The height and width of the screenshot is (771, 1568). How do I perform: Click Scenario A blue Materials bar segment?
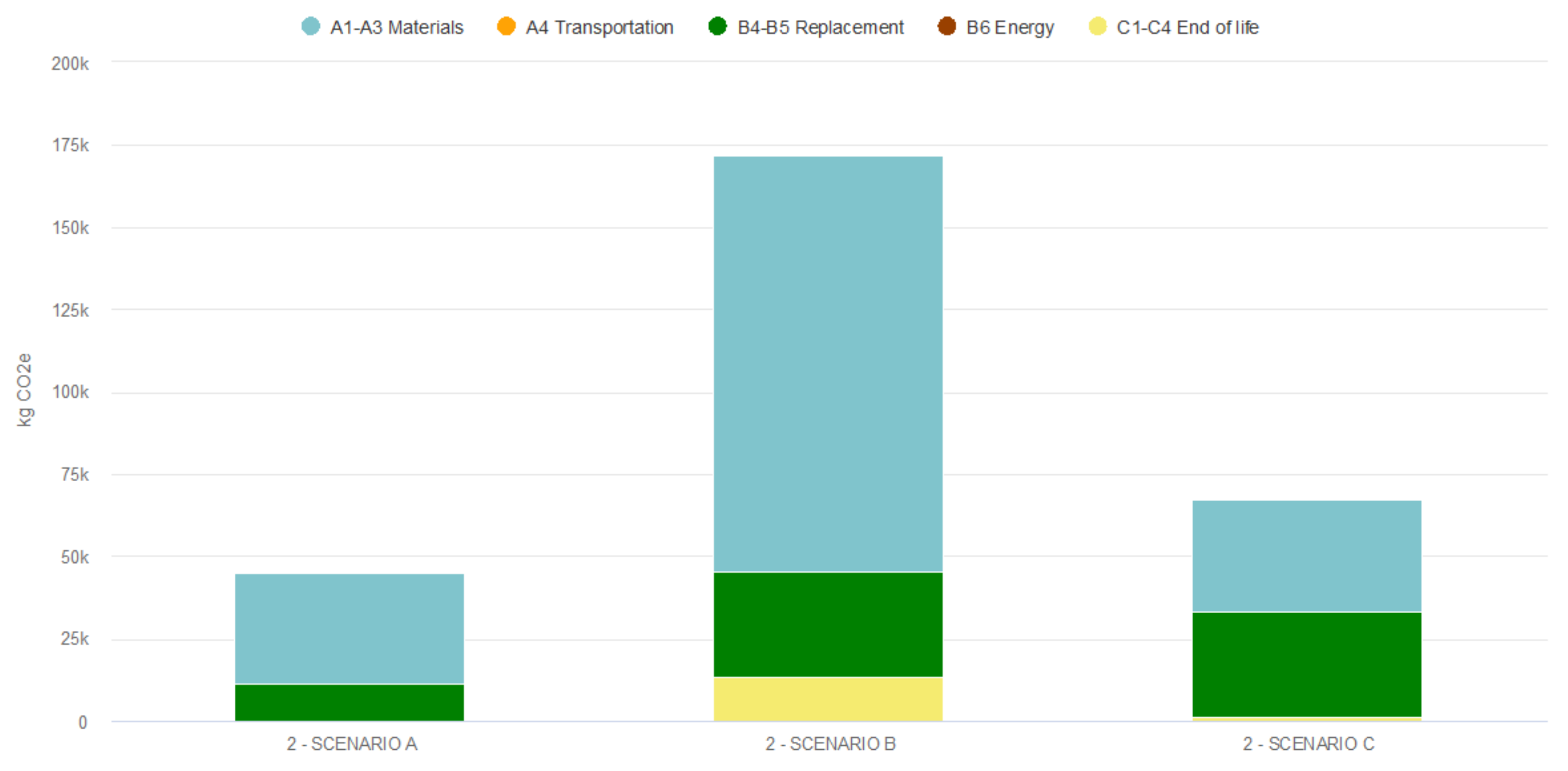tap(349, 628)
